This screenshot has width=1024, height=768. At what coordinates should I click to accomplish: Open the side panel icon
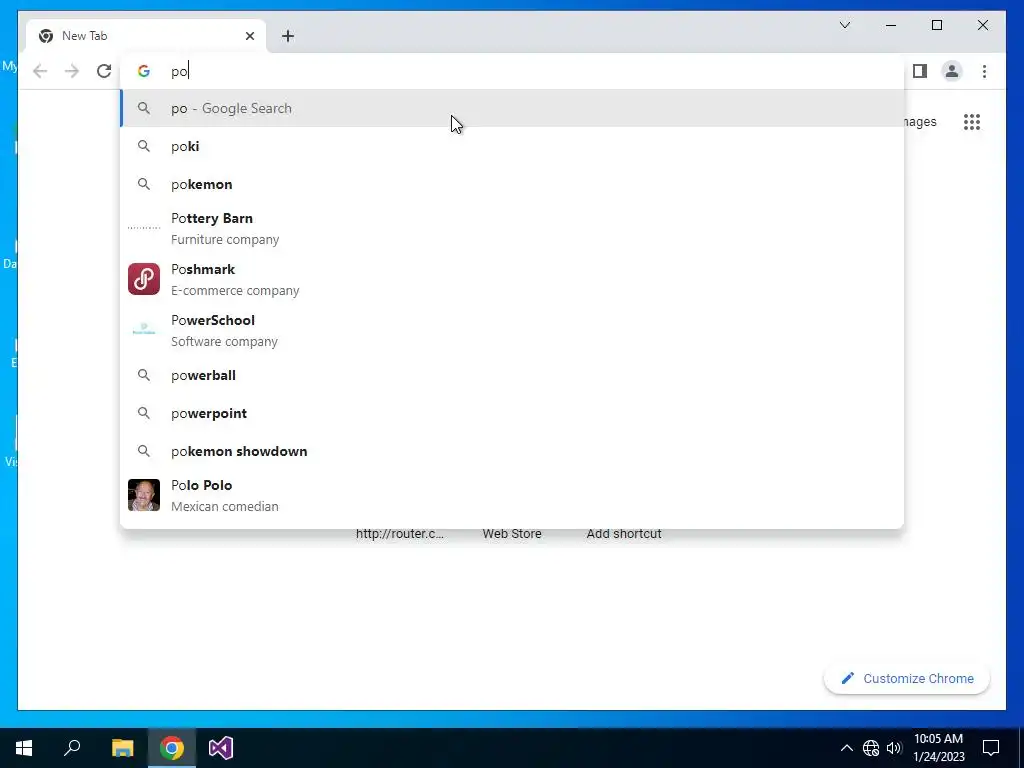[x=920, y=71]
